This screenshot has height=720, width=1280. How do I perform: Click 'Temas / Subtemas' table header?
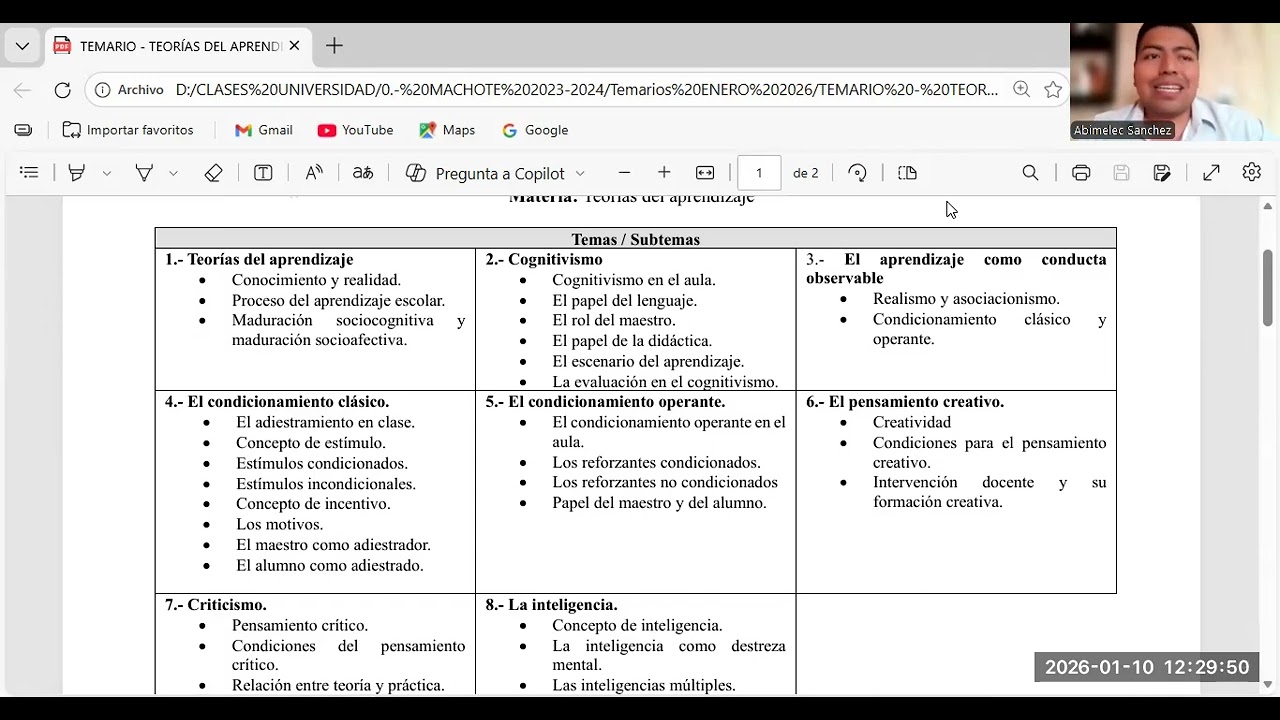pos(636,240)
